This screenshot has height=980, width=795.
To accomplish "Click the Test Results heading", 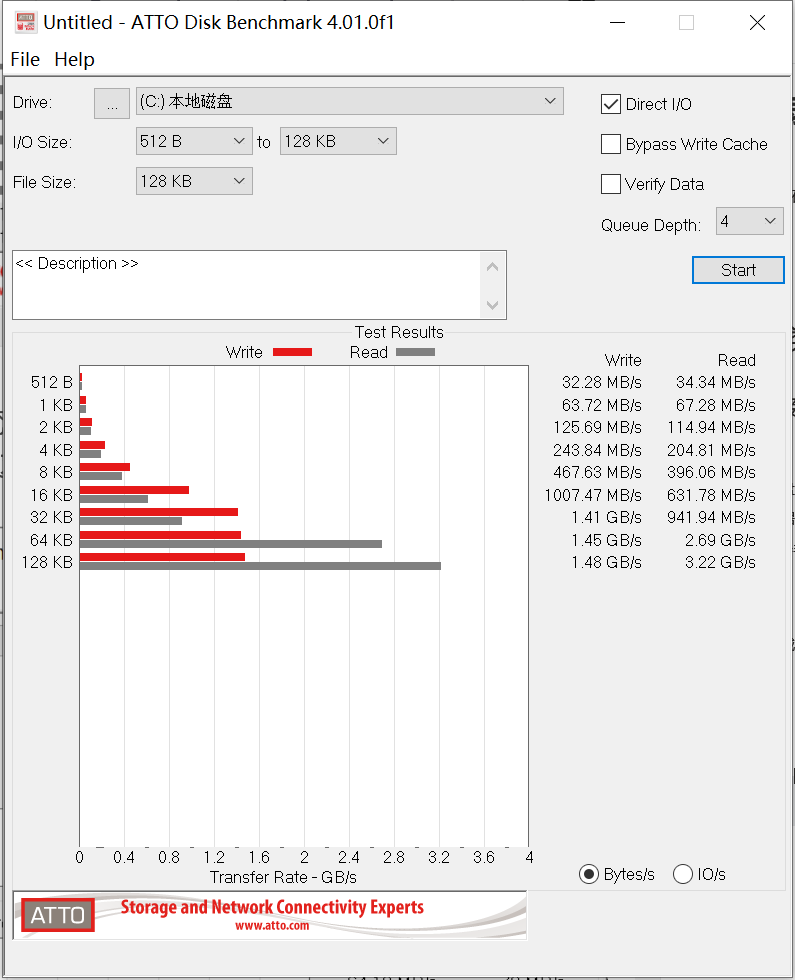I will coord(399,332).
